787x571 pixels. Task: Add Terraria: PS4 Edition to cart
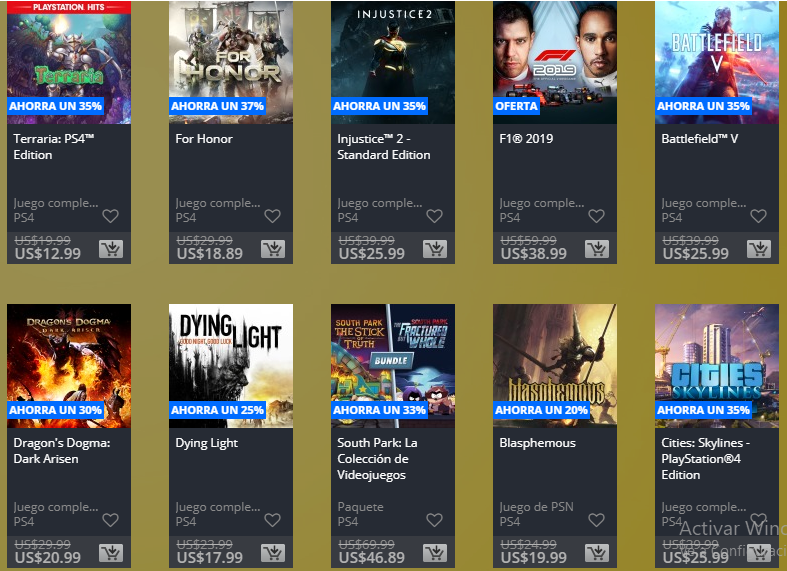[x=111, y=249]
